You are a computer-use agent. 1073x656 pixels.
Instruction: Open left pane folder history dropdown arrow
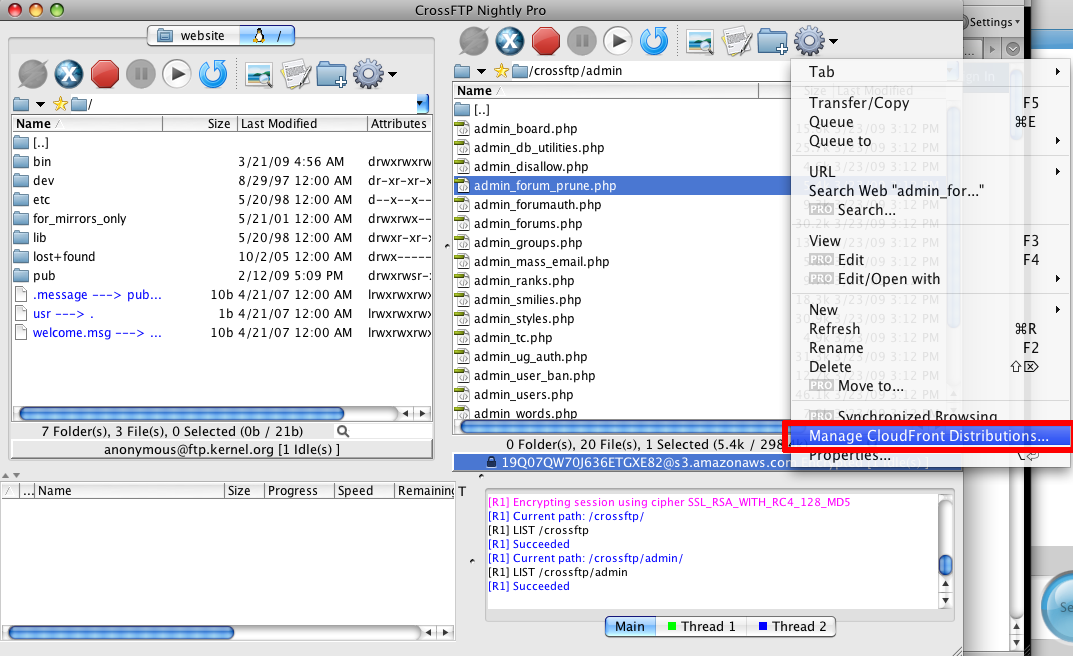[40, 105]
